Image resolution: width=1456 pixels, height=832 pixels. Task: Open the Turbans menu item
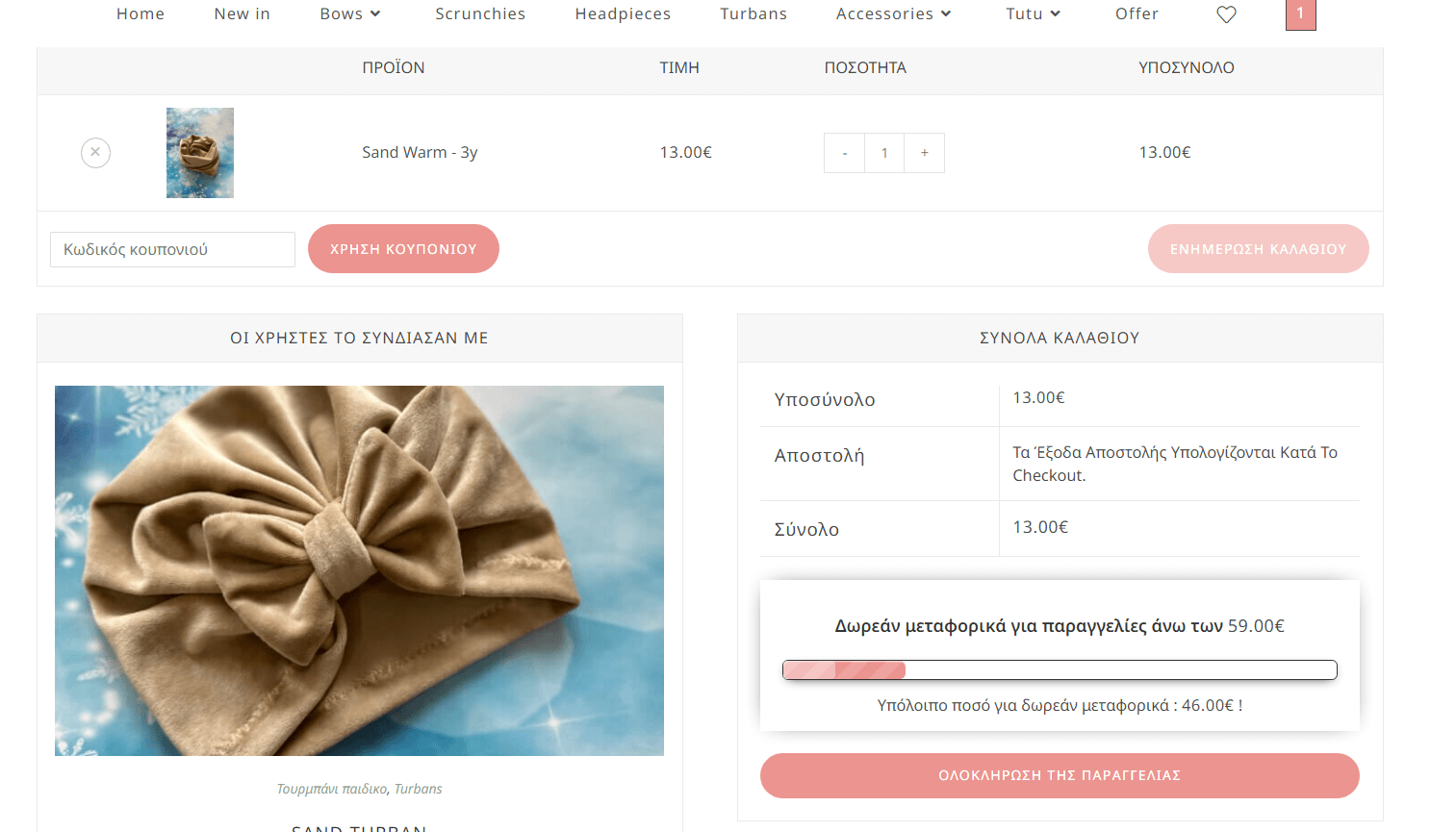coord(754,13)
